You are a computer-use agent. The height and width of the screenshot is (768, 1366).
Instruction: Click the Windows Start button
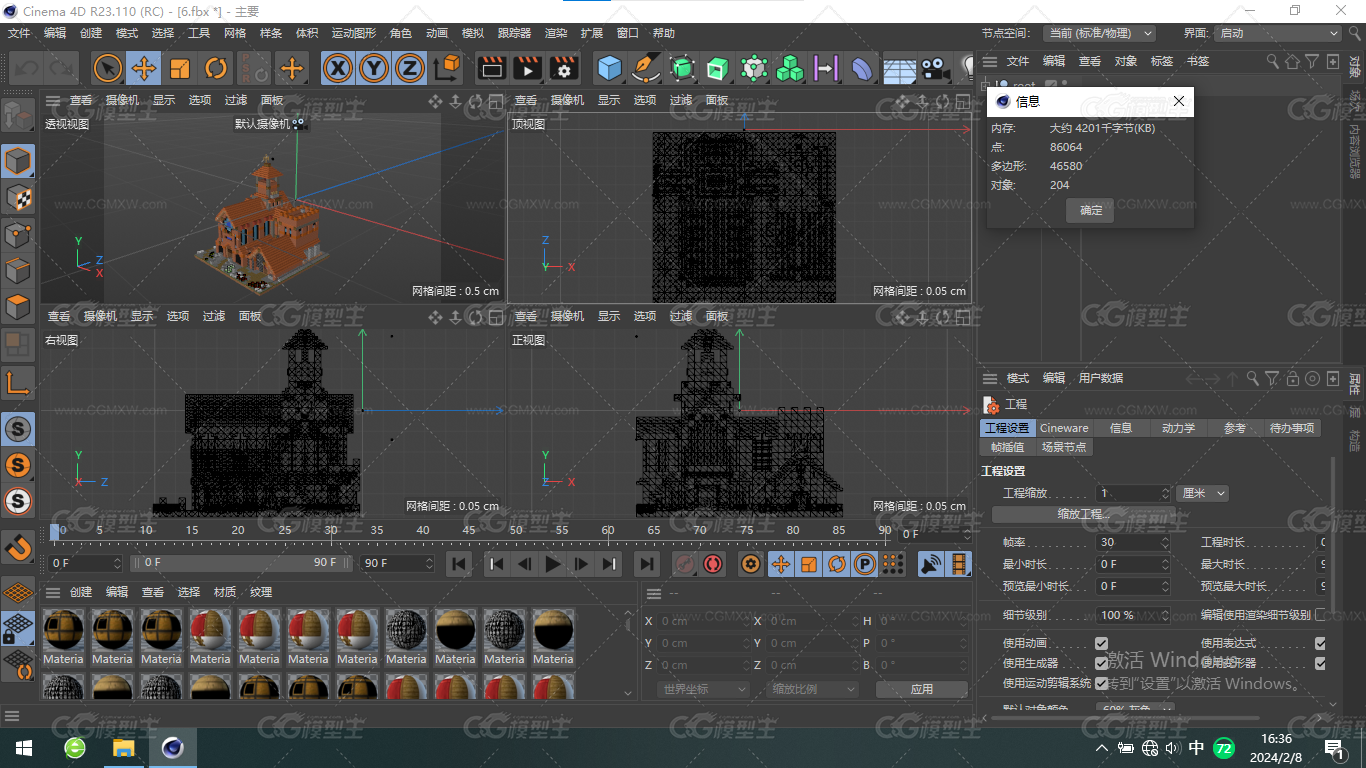point(24,748)
